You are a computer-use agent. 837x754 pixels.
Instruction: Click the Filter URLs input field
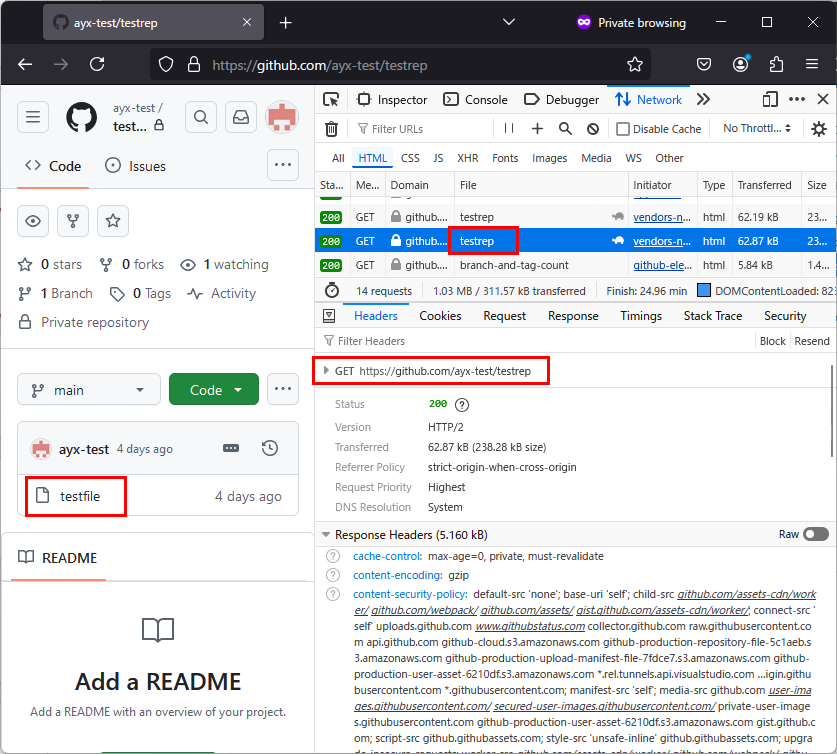coord(424,129)
